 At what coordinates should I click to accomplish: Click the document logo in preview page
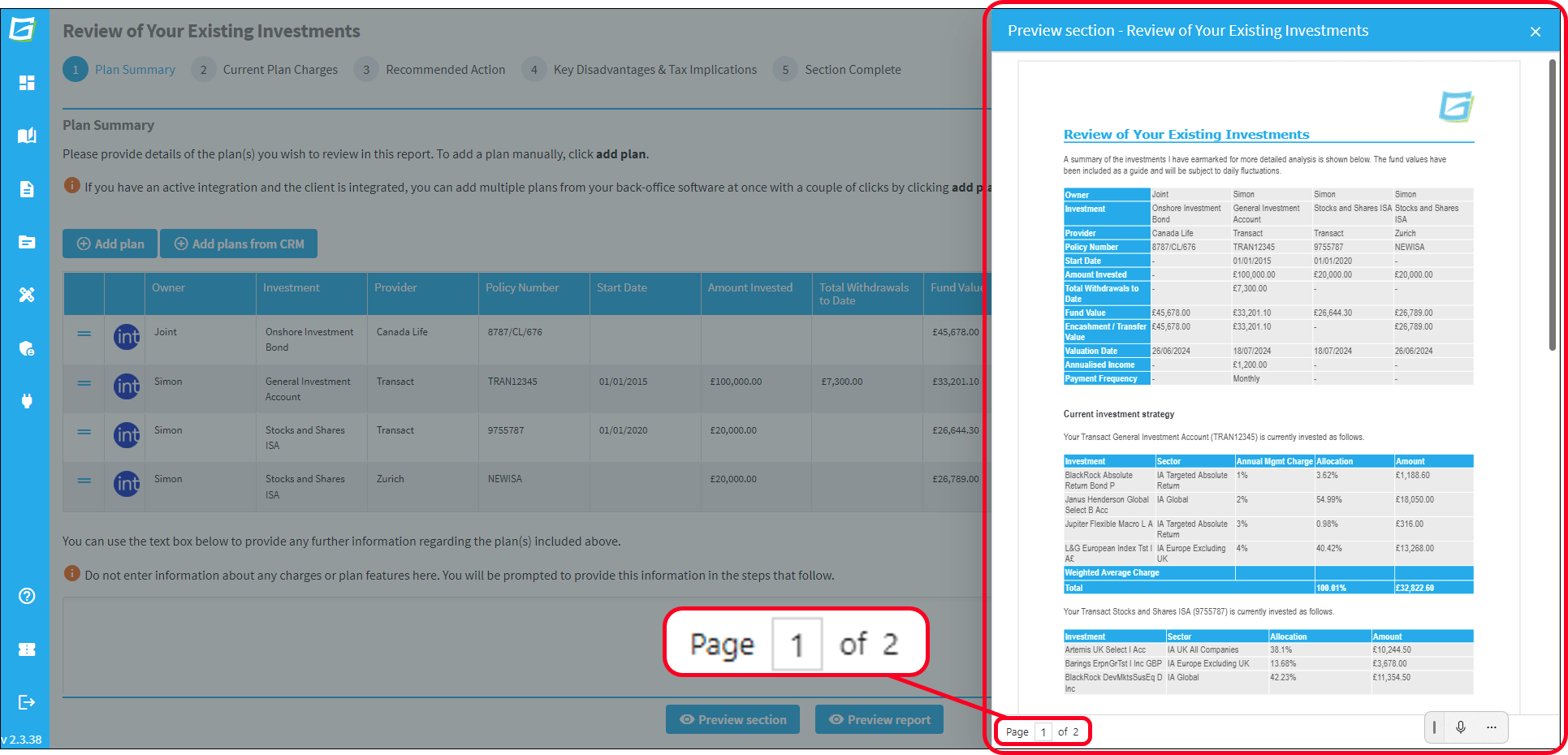click(x=1457, y=106)
